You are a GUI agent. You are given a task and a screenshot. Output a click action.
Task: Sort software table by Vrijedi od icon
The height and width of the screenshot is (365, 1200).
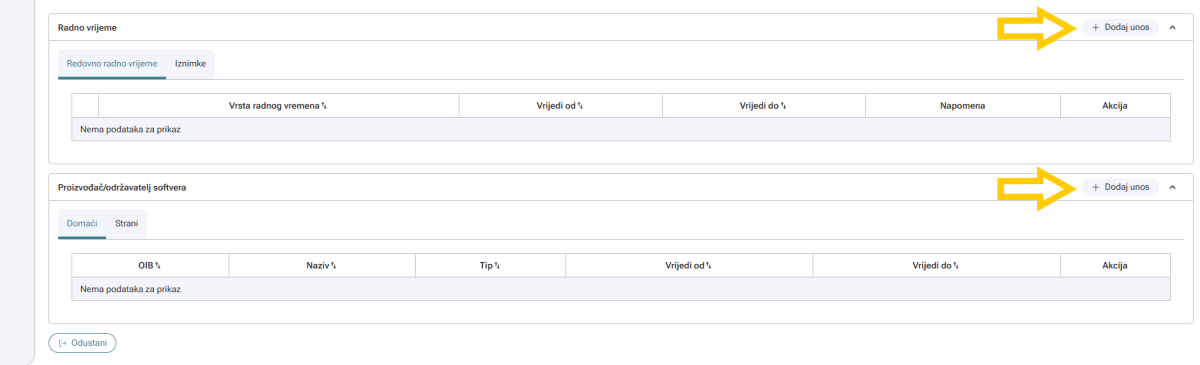pyautogui.click(x=708, y=266)
